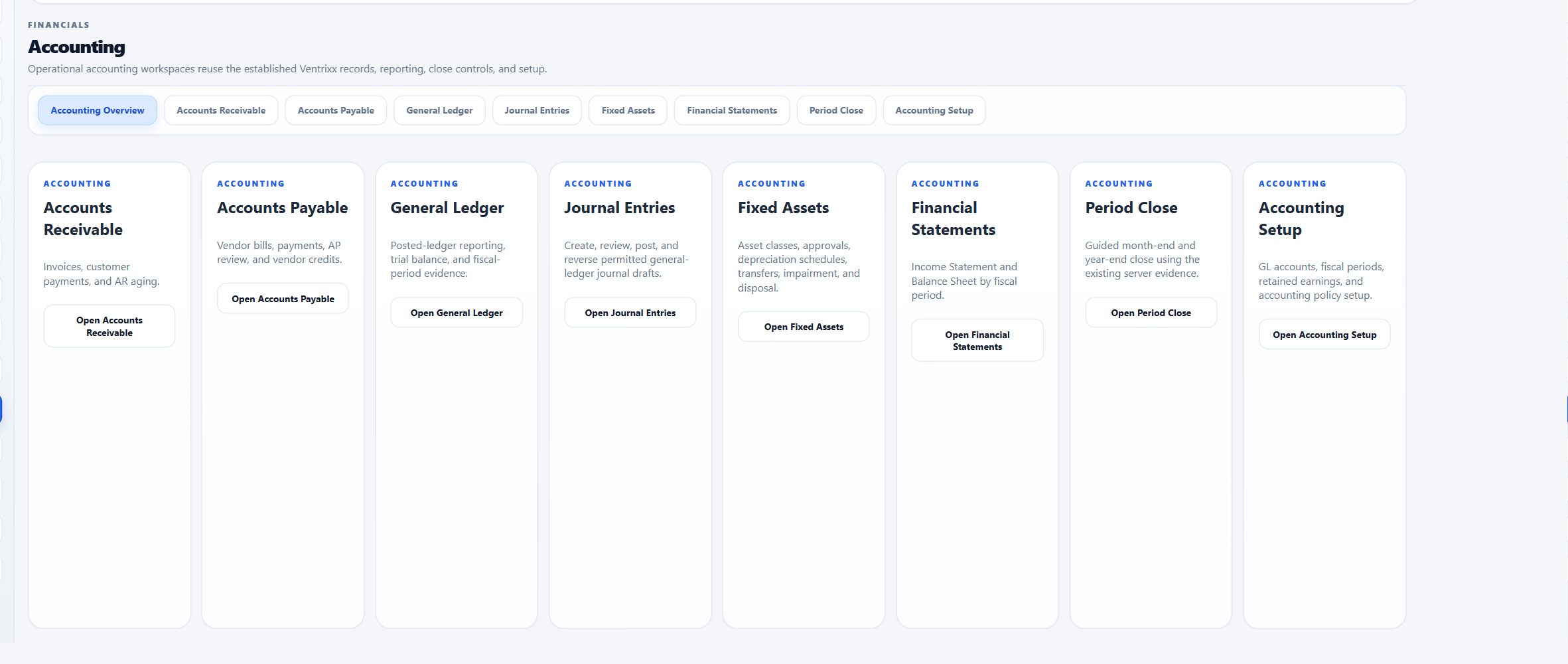1568x664 pixels.
Task: Select the Fixed Assets tab
Action: coord(628,110)
